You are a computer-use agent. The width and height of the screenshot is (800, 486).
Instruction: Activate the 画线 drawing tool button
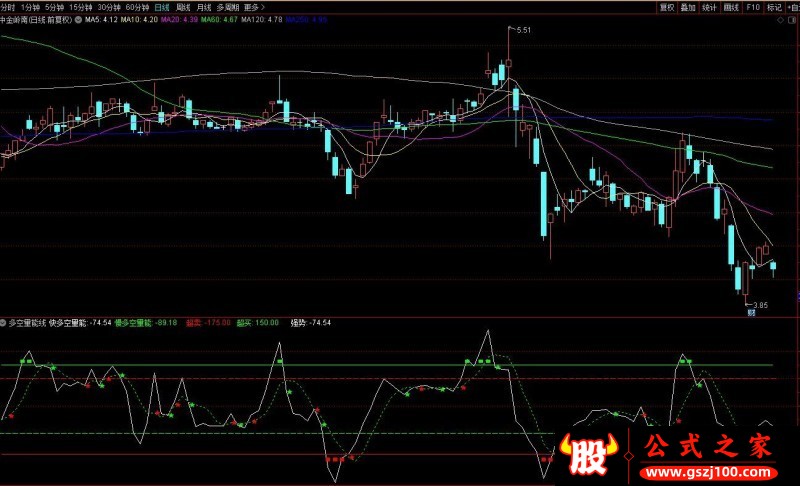click(731, 6)
